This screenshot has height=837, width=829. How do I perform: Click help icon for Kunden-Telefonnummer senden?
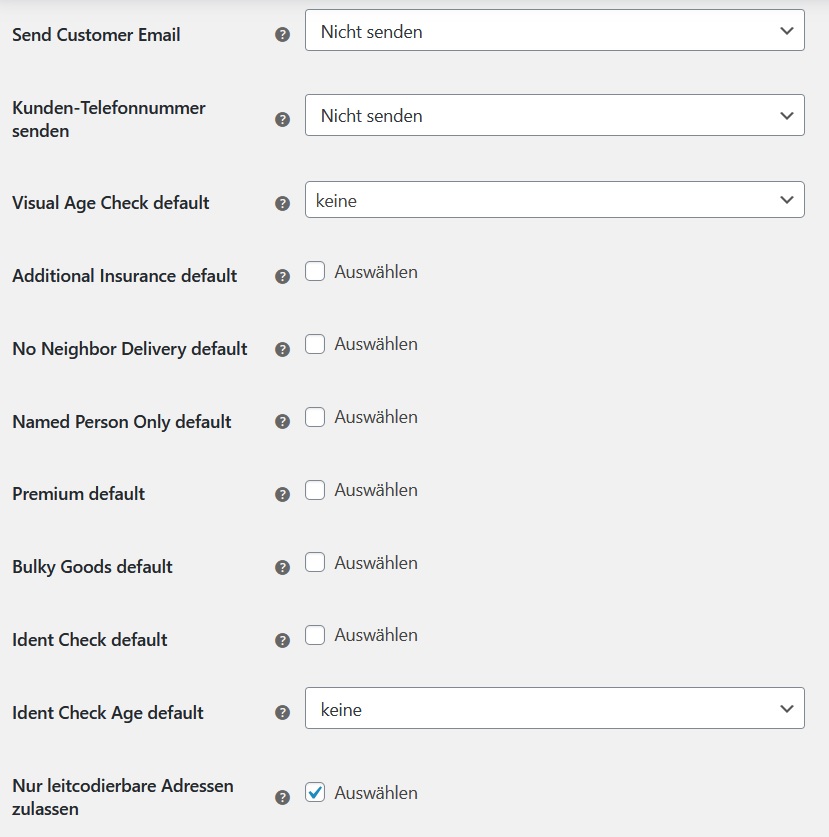tap(282, 119)
